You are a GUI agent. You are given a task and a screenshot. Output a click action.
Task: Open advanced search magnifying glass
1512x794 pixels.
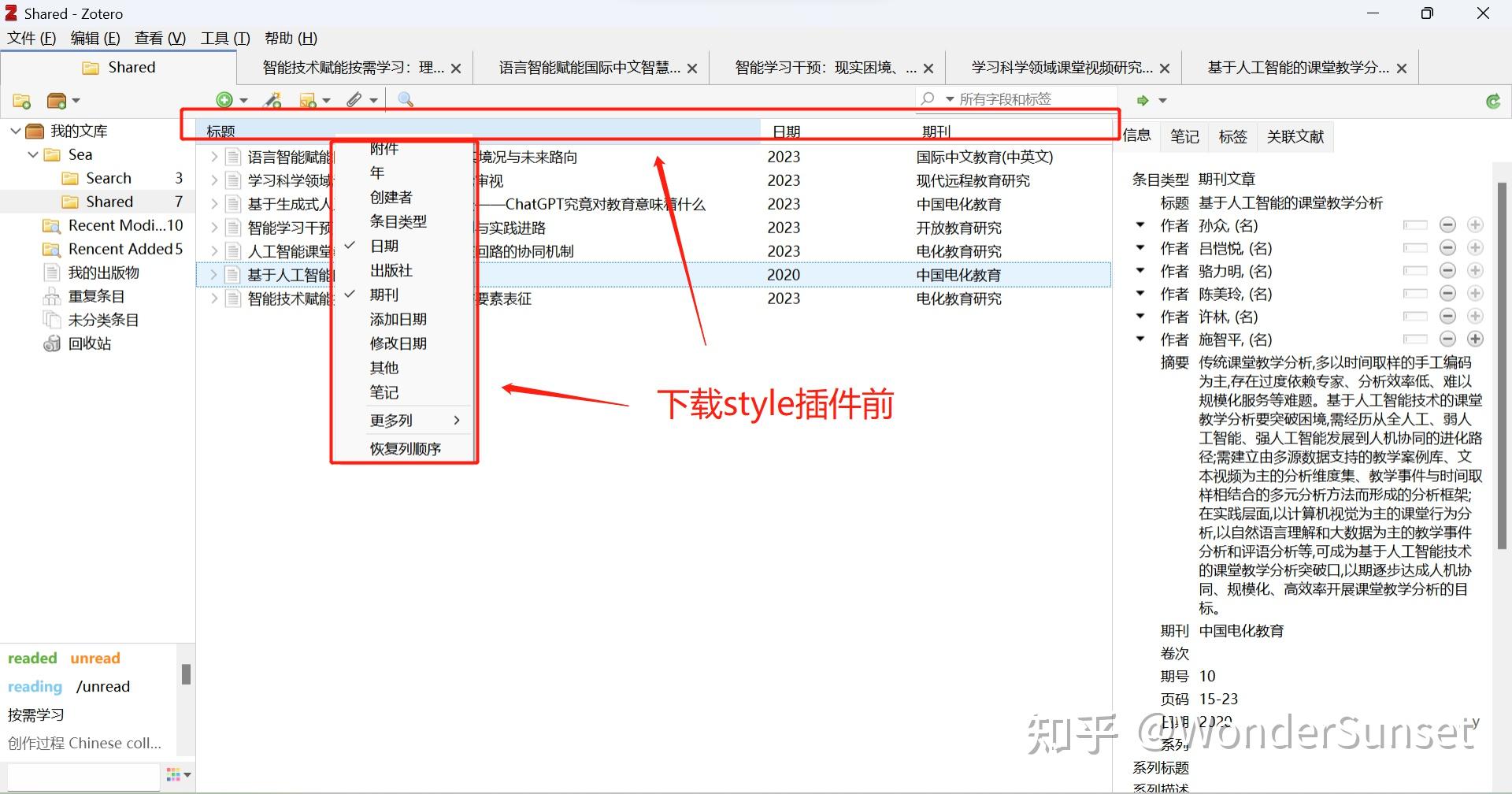(x=405, y=99)
